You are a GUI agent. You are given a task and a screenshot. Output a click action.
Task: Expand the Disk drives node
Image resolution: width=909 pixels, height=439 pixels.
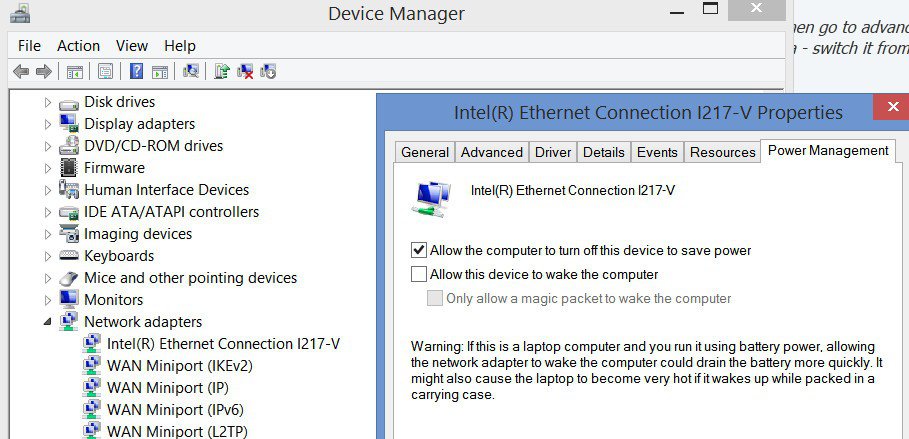click(x=48, y=103)
